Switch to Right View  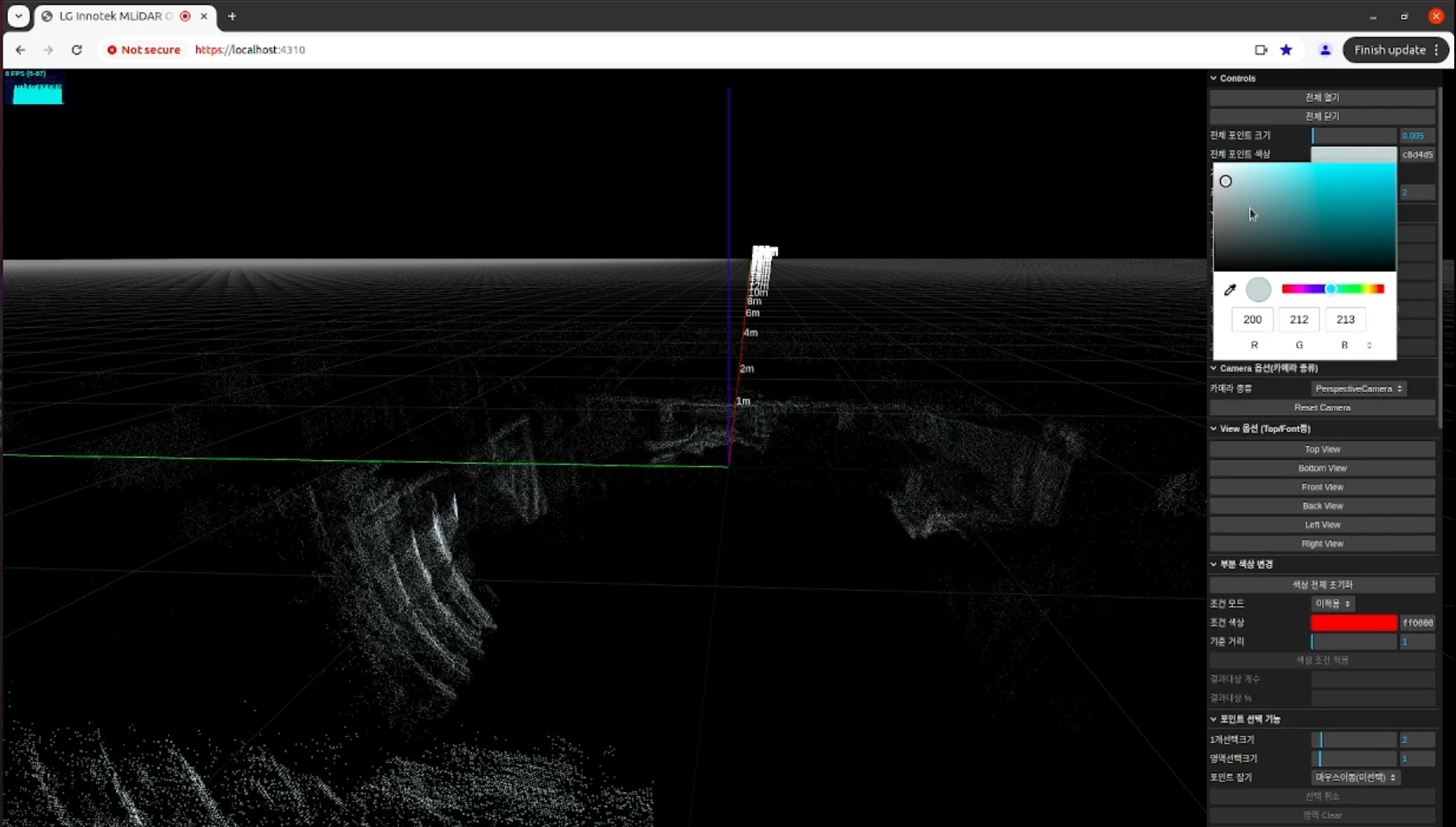click(1322, 544)
